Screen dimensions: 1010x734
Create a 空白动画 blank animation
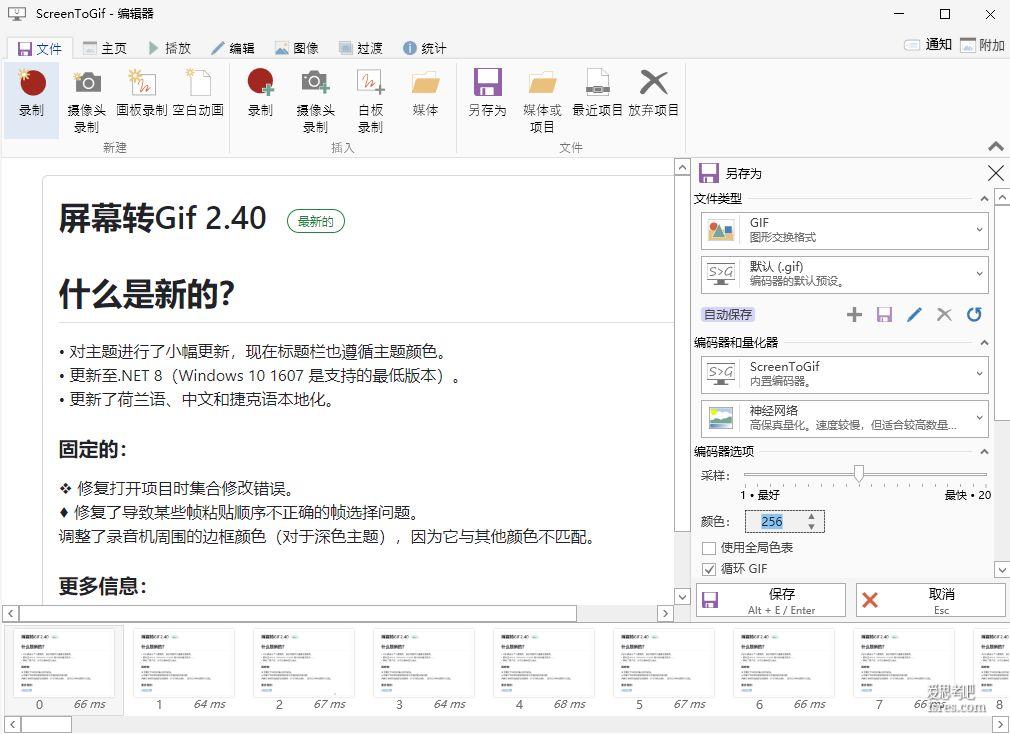[x=198, y=93]
